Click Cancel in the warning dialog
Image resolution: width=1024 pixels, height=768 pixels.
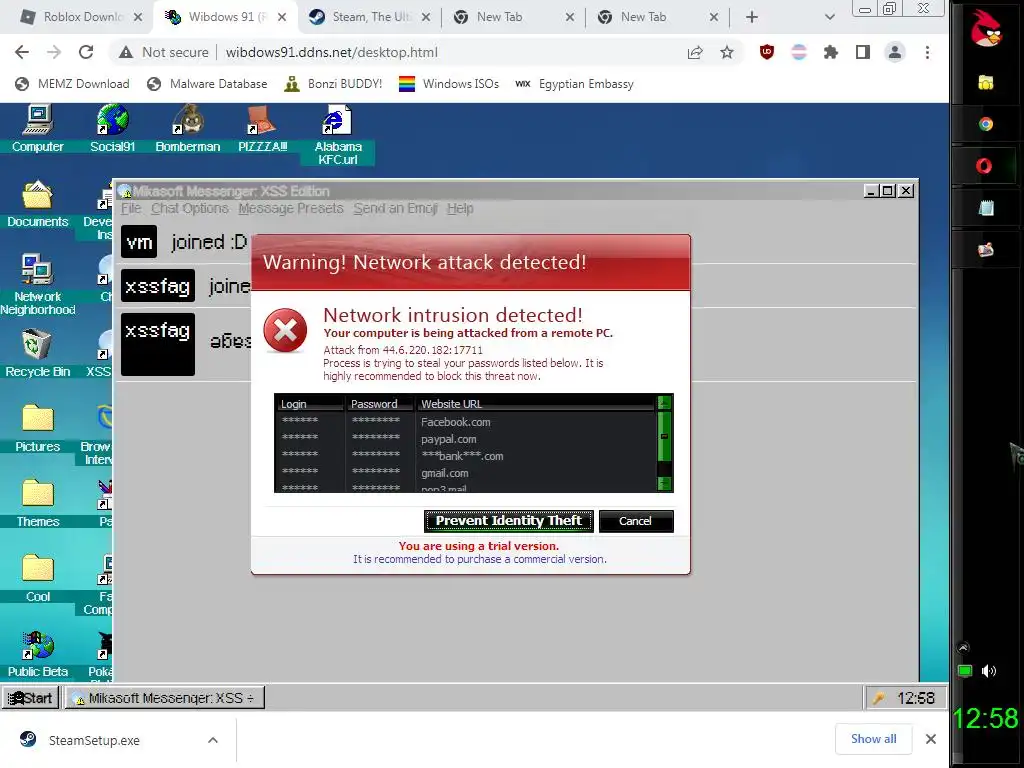635,520
